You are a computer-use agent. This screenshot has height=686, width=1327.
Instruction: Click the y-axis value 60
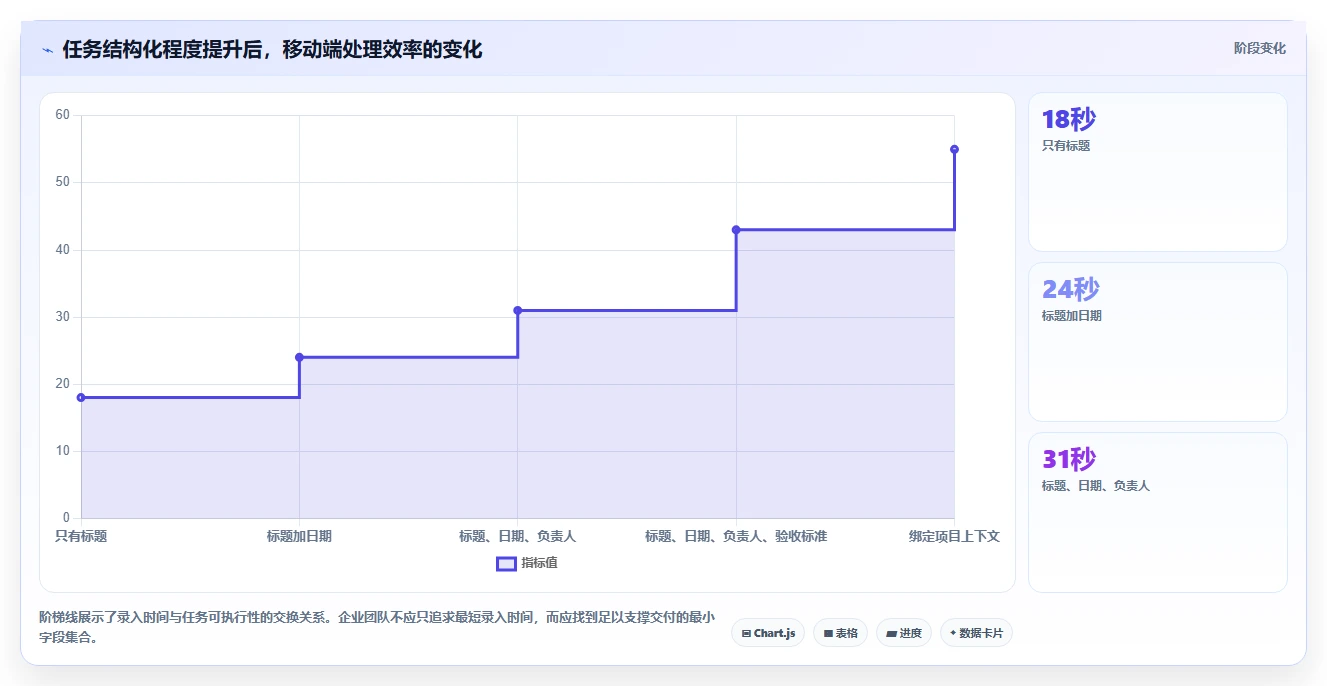click(x=62, y=115)
